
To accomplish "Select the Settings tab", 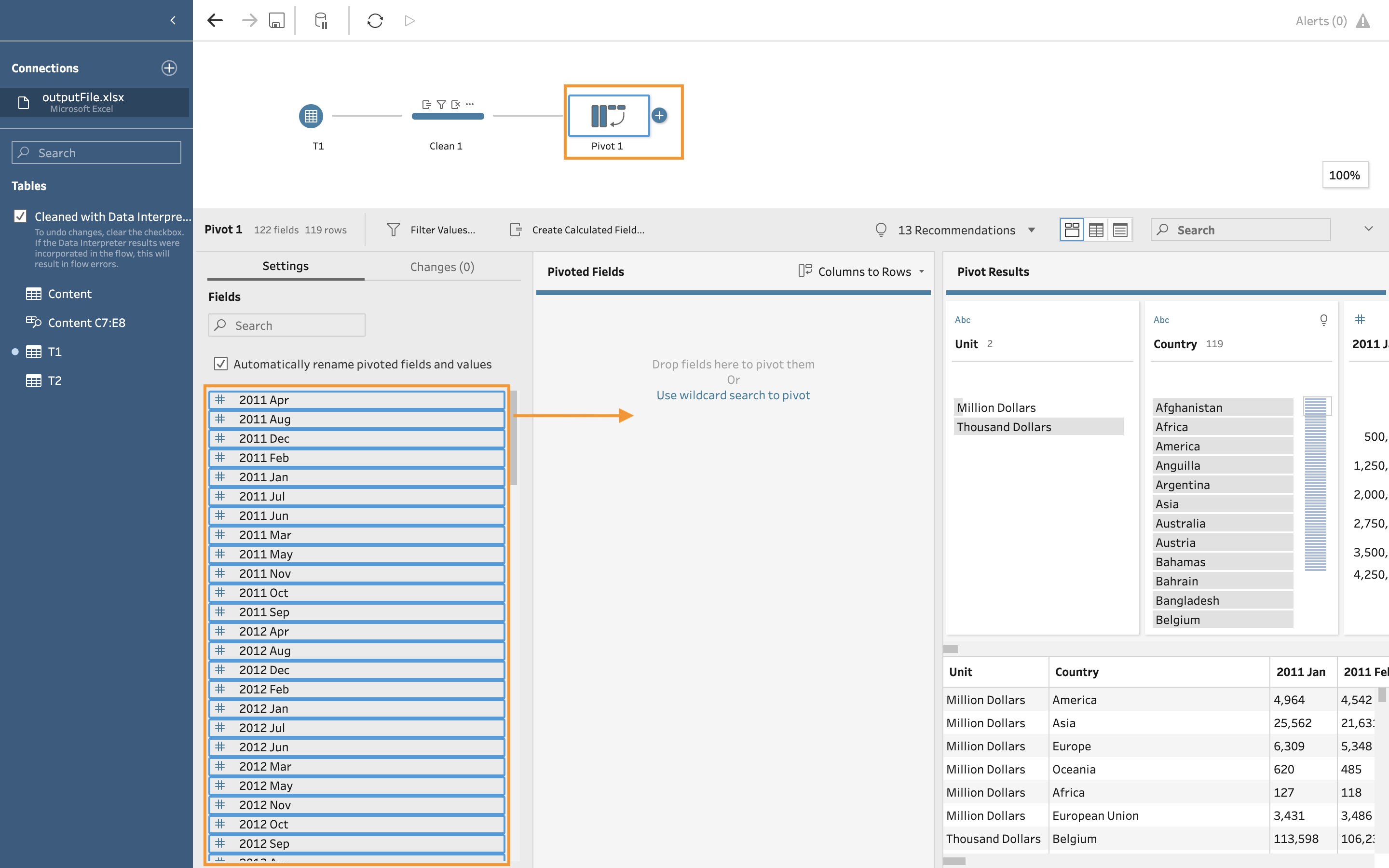I will (285, 266).
